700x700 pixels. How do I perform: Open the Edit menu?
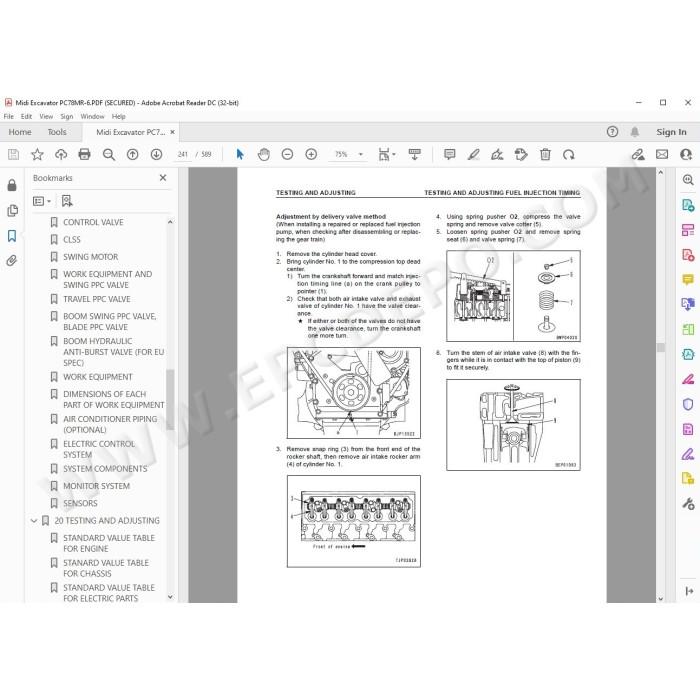pyautogui.click(x=26, y=117)
